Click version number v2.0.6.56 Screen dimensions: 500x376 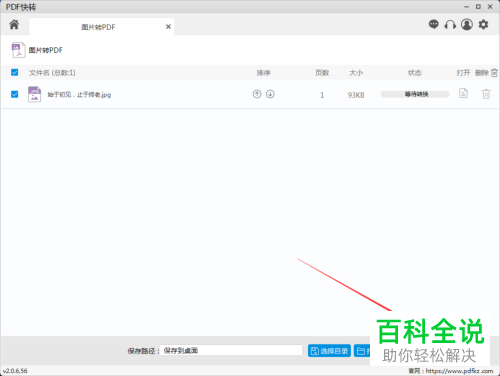pyautogui.click(x=15, y=371)
